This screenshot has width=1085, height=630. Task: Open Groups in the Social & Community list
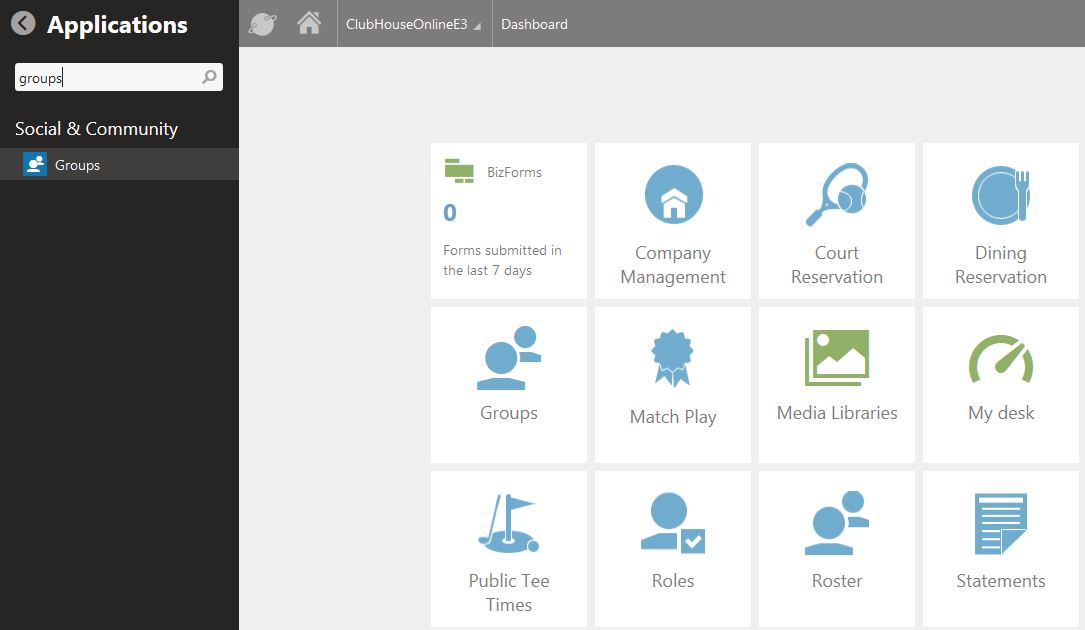click(77, 165)
